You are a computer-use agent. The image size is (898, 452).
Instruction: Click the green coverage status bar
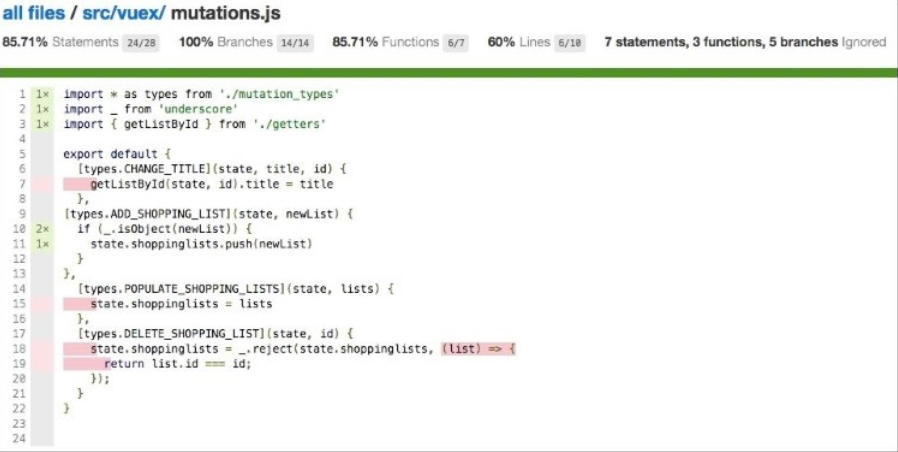(x=449, y=72)
